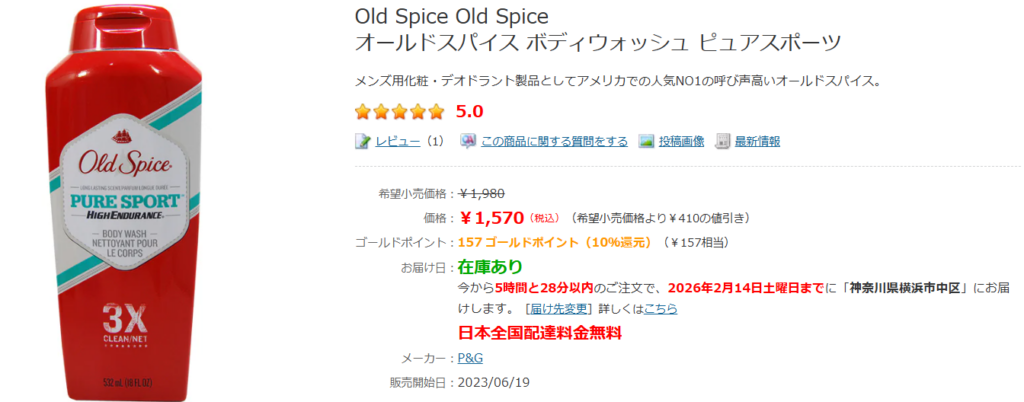Click the fifth gold rating star
The width and height of the screenshot is (1024, 402).
pos(436,112)
